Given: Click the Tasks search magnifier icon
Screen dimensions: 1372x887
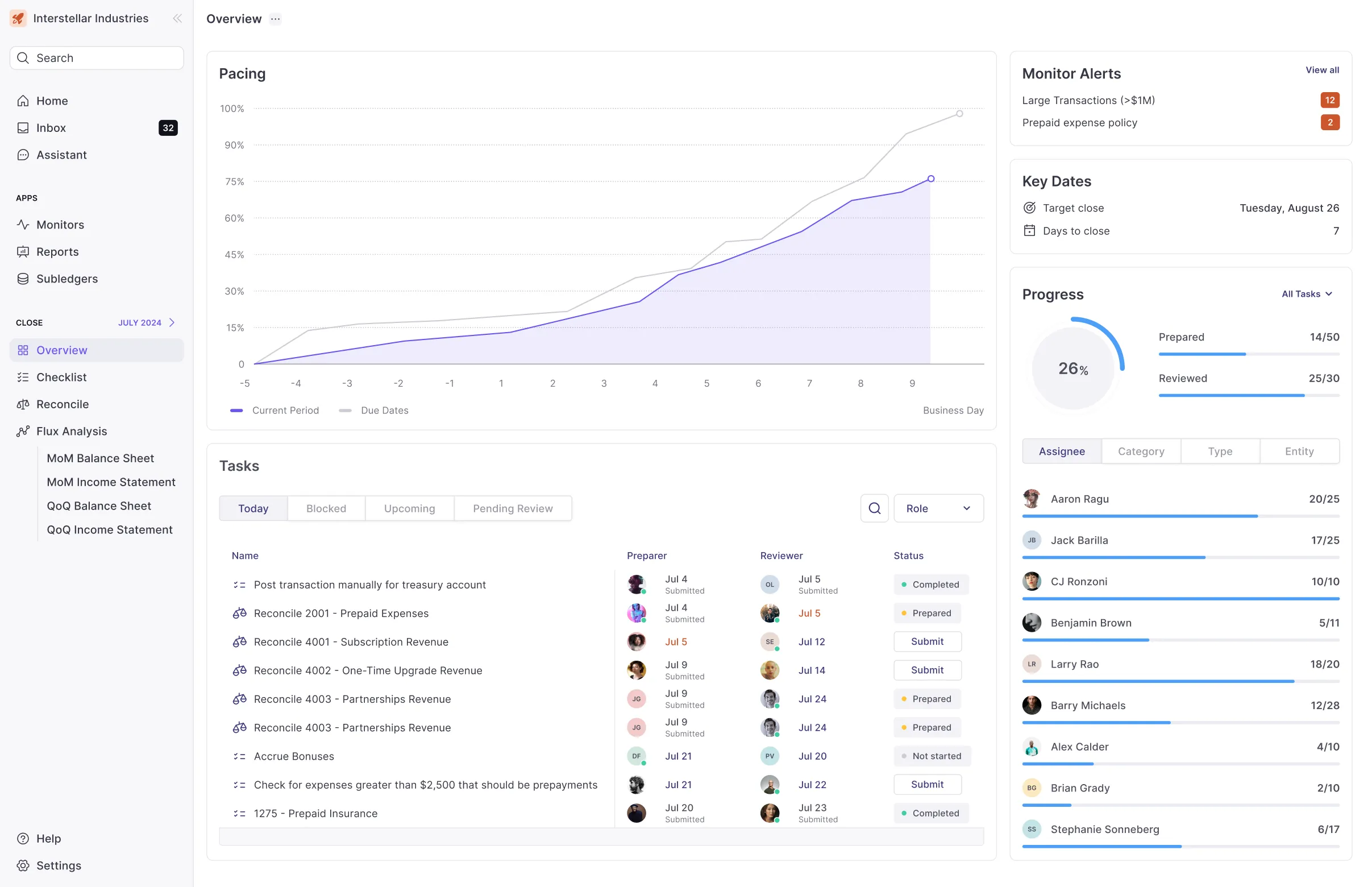Looking at the screenshot, I should click(874, 508).
